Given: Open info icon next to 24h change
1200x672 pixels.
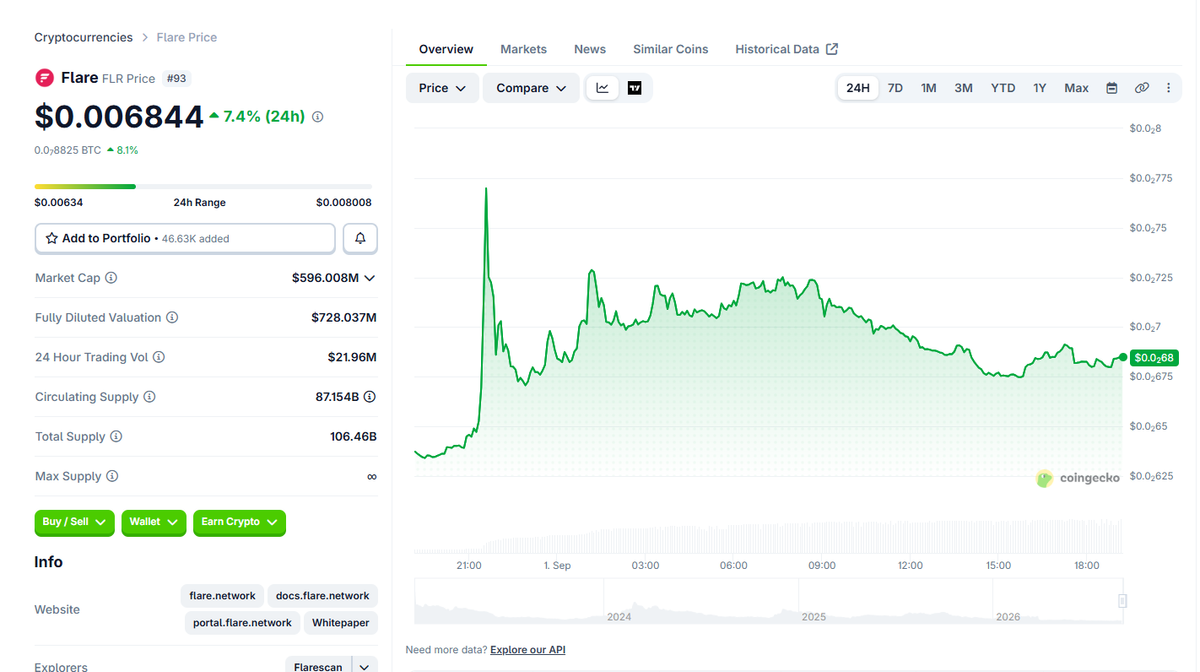Looking at the screenshot, I should tap(318, 117).
